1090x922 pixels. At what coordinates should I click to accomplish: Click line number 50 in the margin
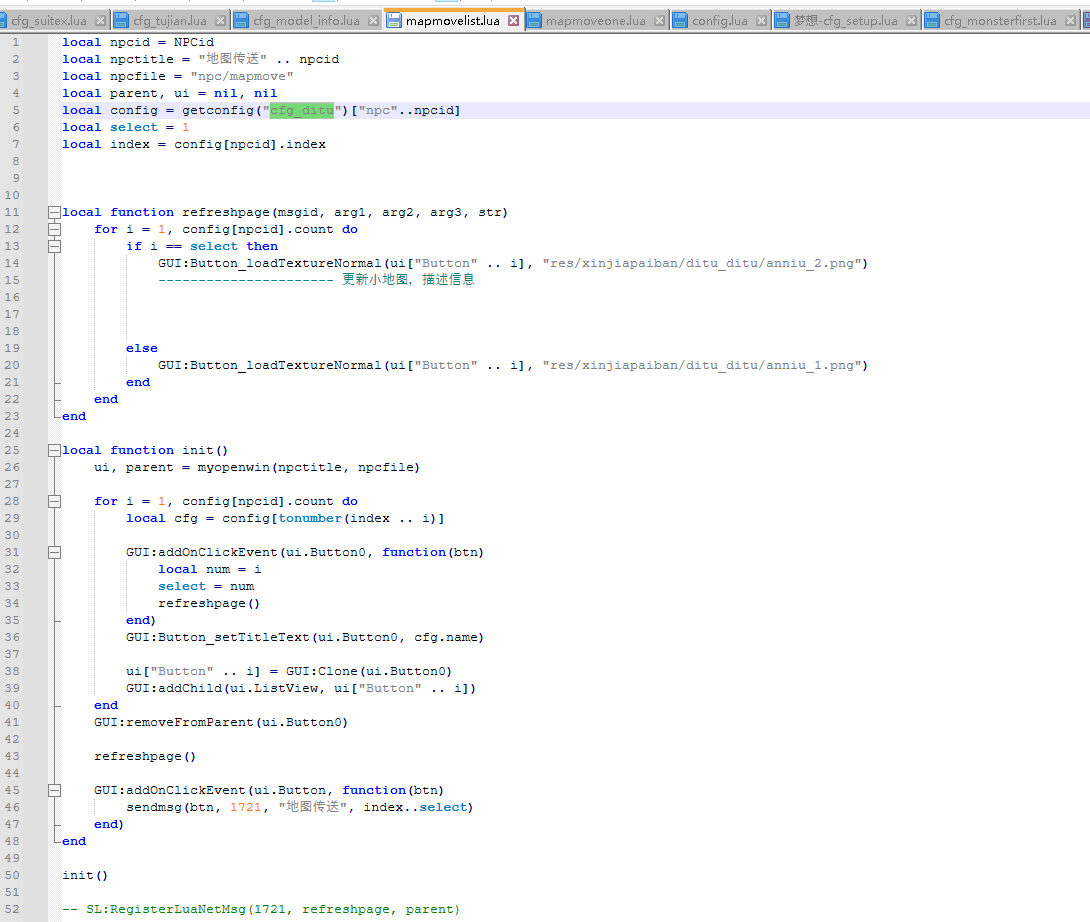point(14,875)
